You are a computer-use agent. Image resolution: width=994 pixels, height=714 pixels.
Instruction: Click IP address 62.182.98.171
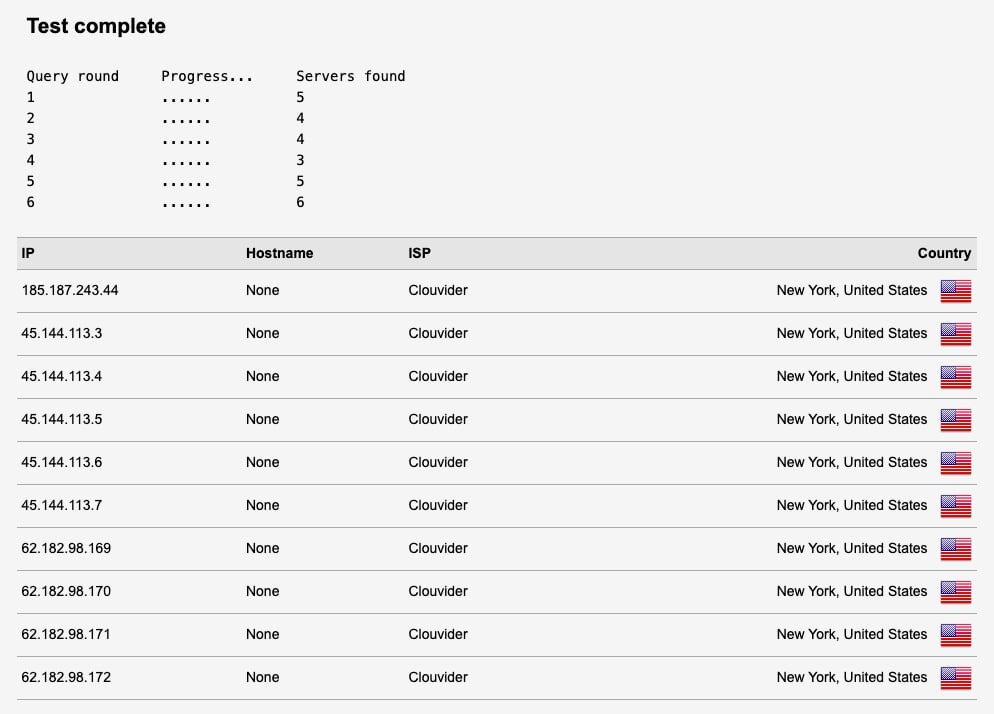pyautogui.click(x=66, y=634)
